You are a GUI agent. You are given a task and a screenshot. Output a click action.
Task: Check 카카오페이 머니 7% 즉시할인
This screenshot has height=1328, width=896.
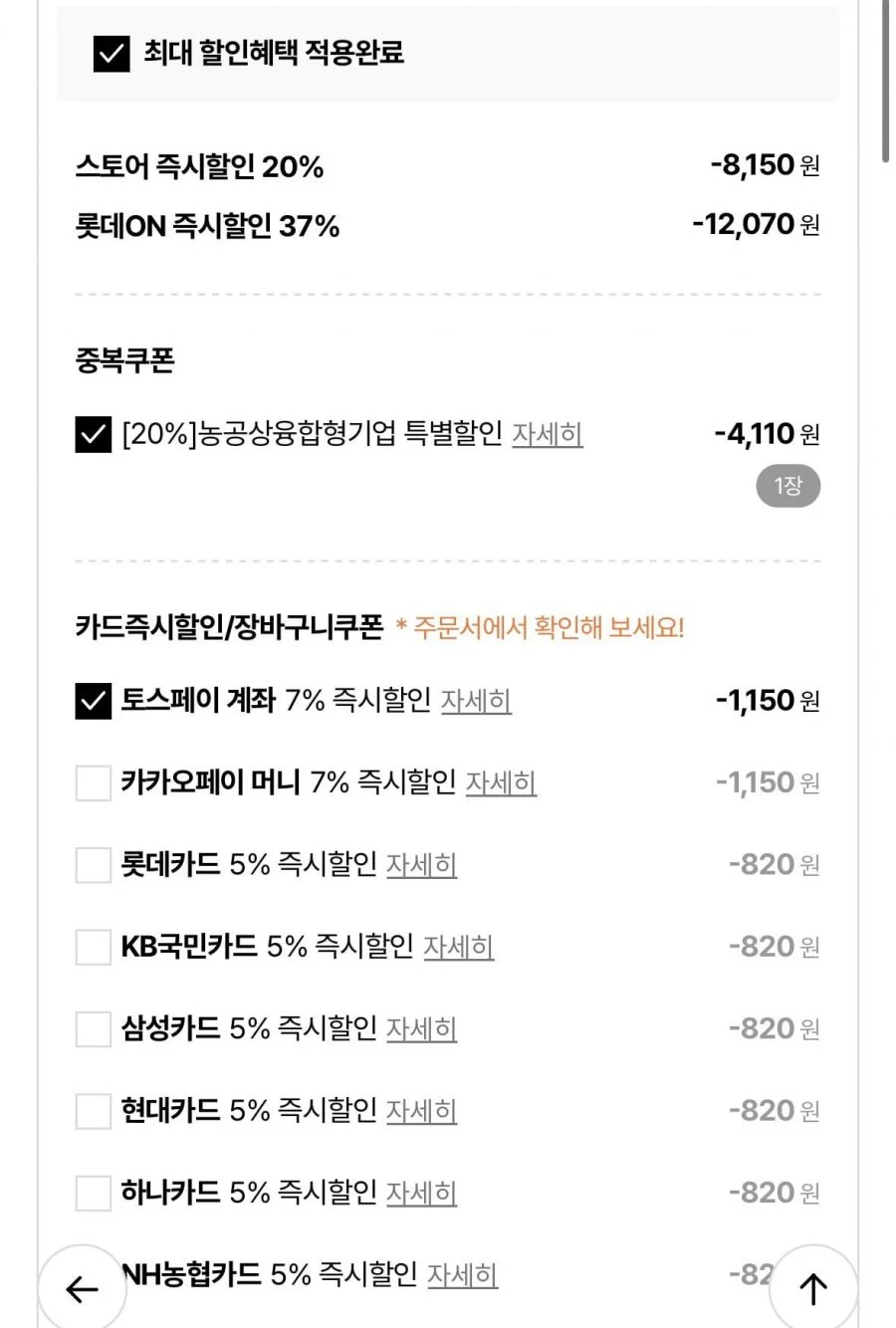coord(94,782)
